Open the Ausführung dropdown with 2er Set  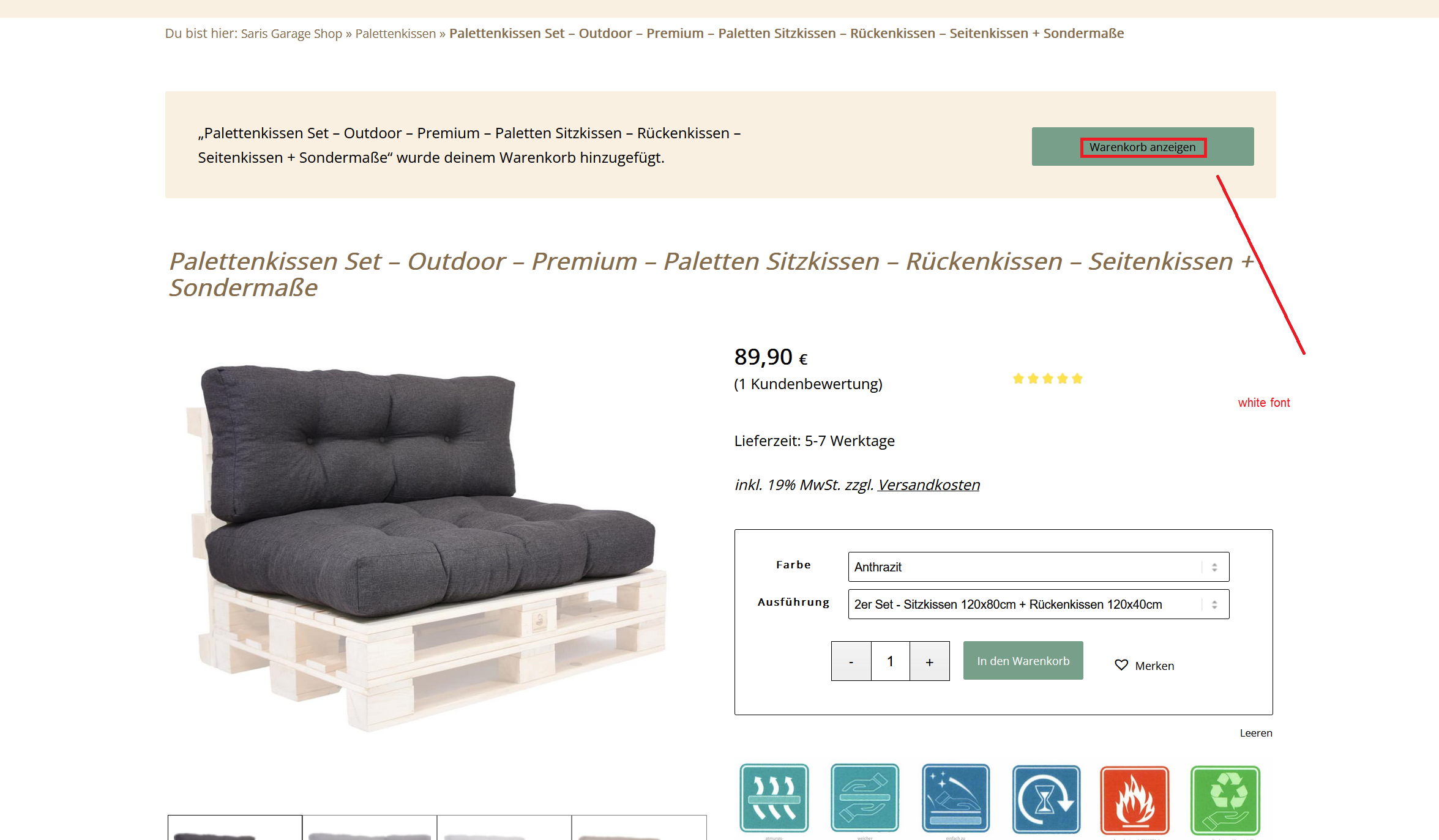tap(1039, 604)
